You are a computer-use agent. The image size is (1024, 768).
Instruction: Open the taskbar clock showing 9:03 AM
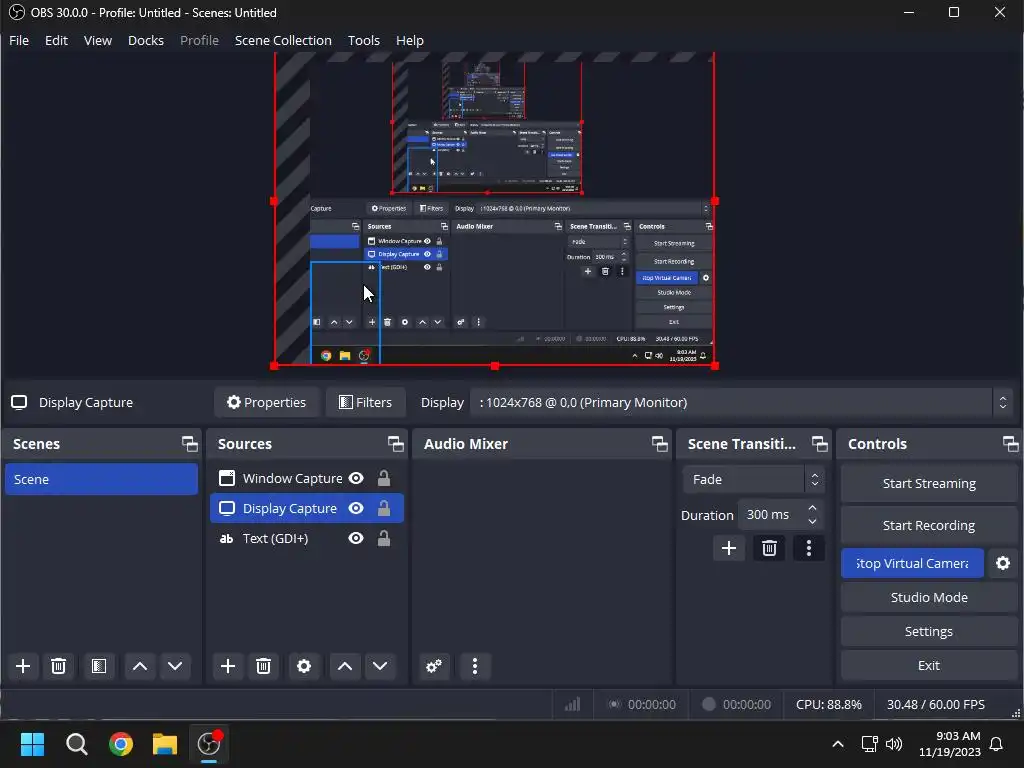(x=950, y=744)
